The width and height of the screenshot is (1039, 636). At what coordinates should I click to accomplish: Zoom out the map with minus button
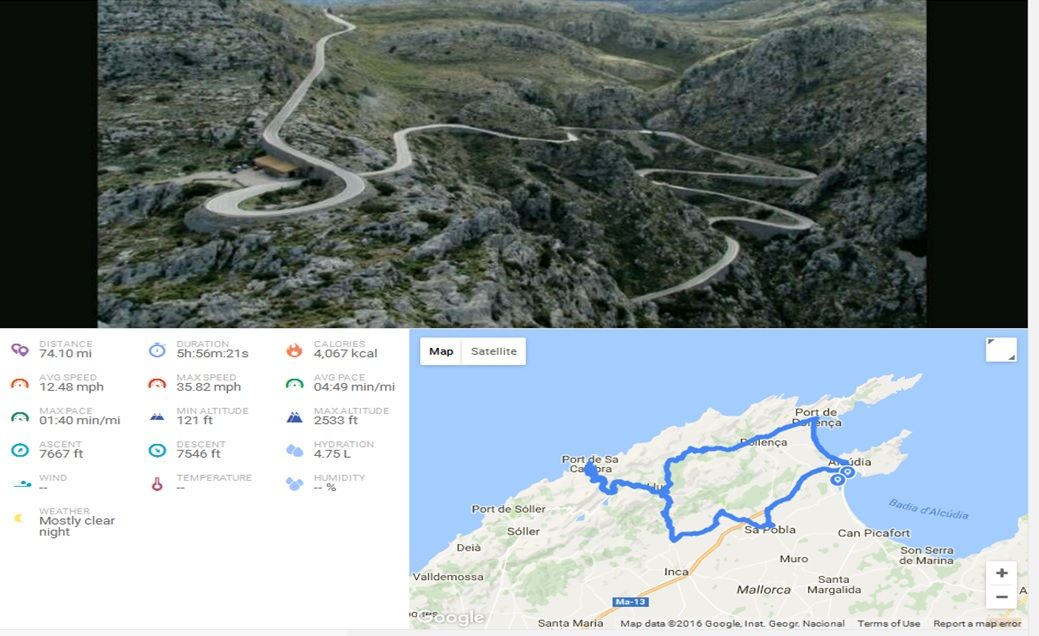[1001, 597]
